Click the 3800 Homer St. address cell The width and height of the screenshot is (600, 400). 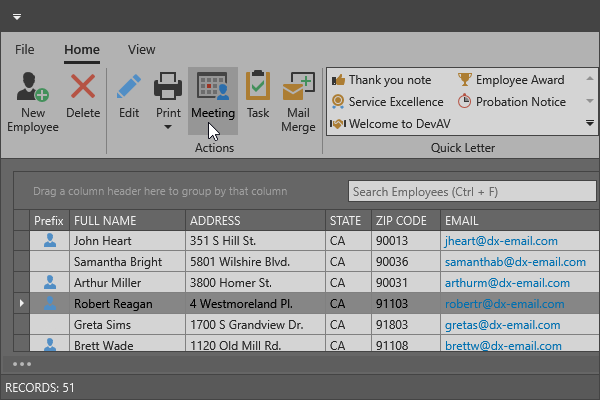click(256, 283)
